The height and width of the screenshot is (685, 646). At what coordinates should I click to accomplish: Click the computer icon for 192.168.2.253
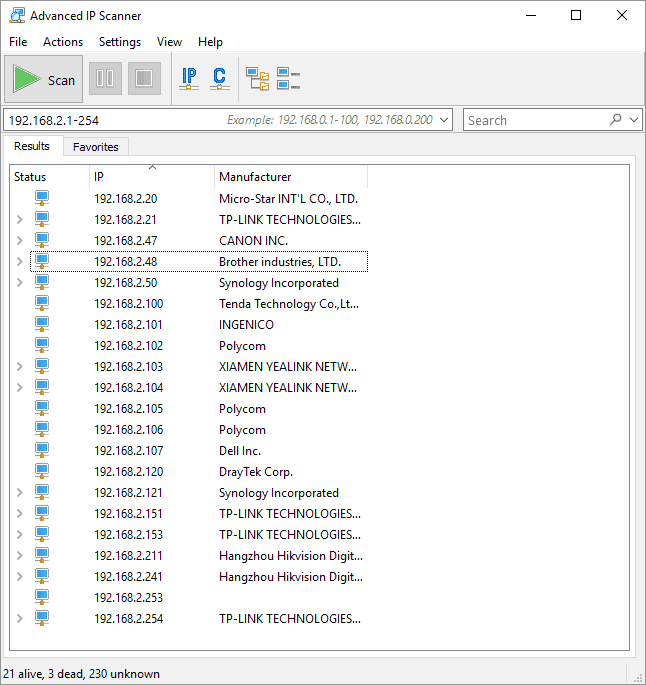(42, 597)
